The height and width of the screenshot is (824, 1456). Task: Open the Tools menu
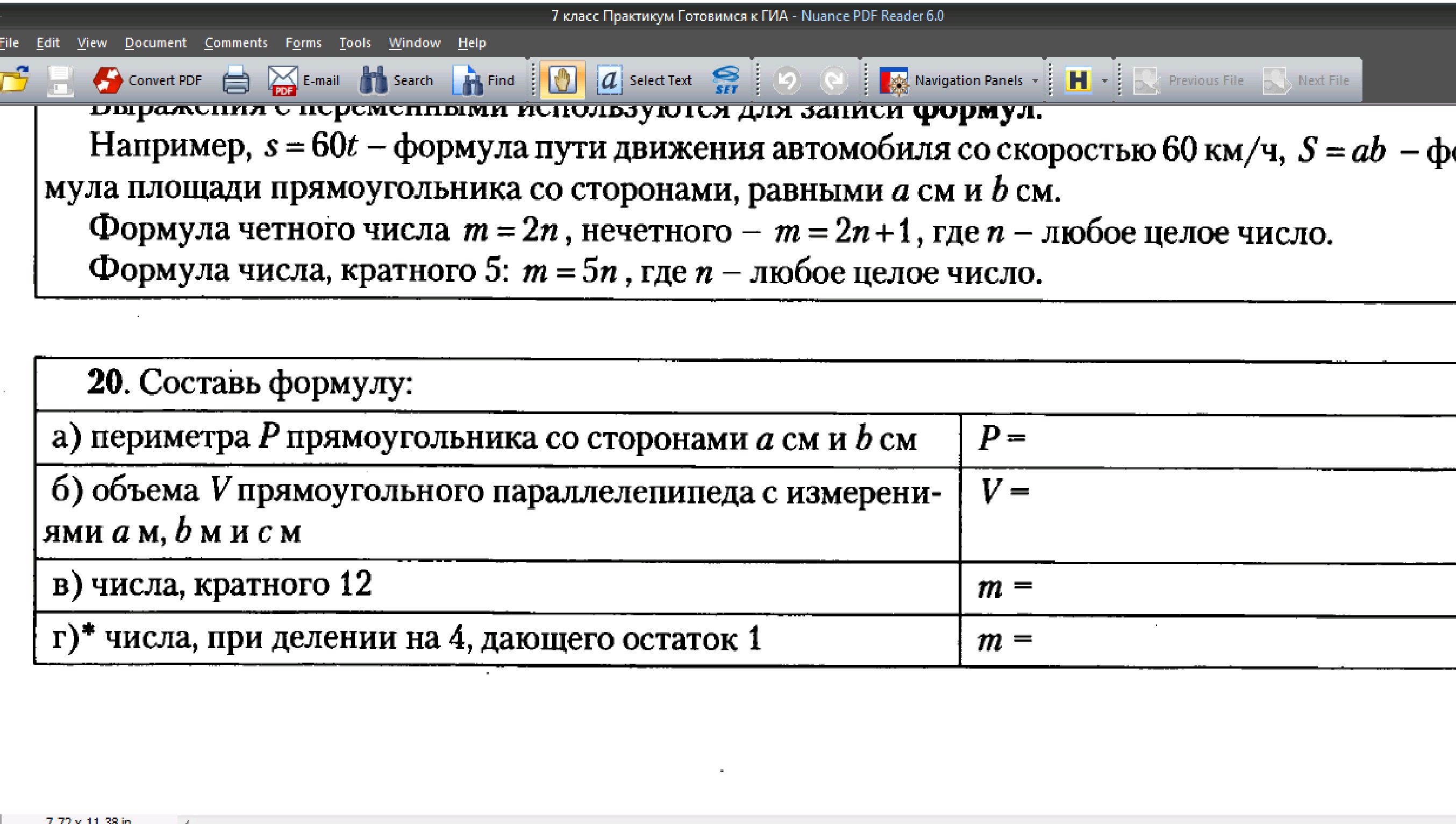pos(355,43)
